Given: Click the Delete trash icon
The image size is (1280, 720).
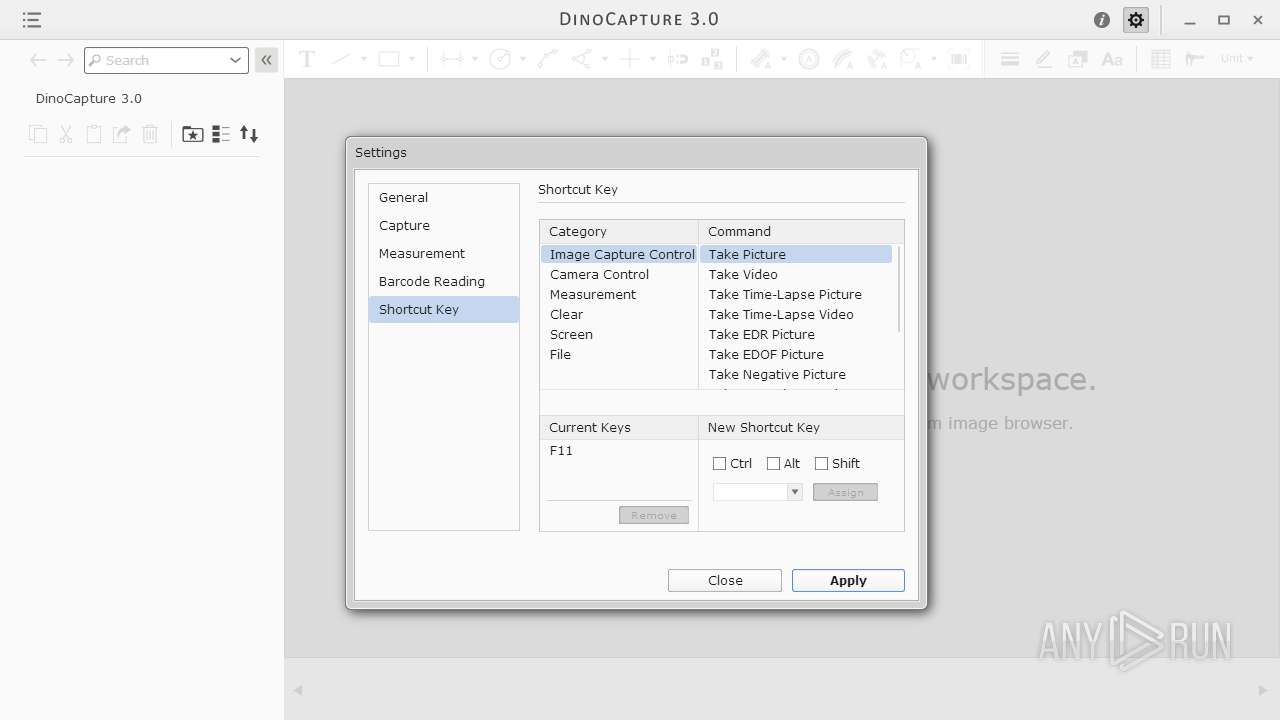Looking at the screenshot, I should tap(150, 134).
